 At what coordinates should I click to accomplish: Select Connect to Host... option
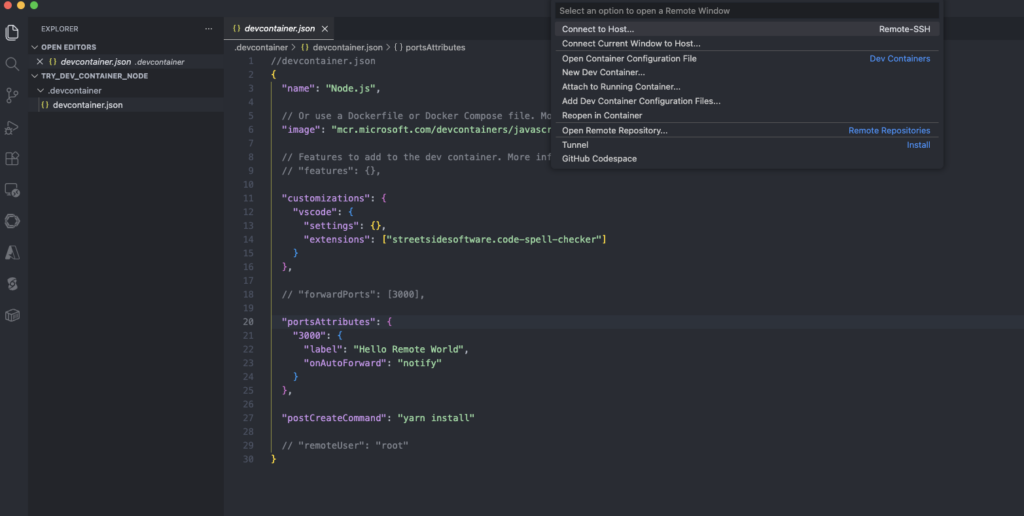(x=598, y=29)
